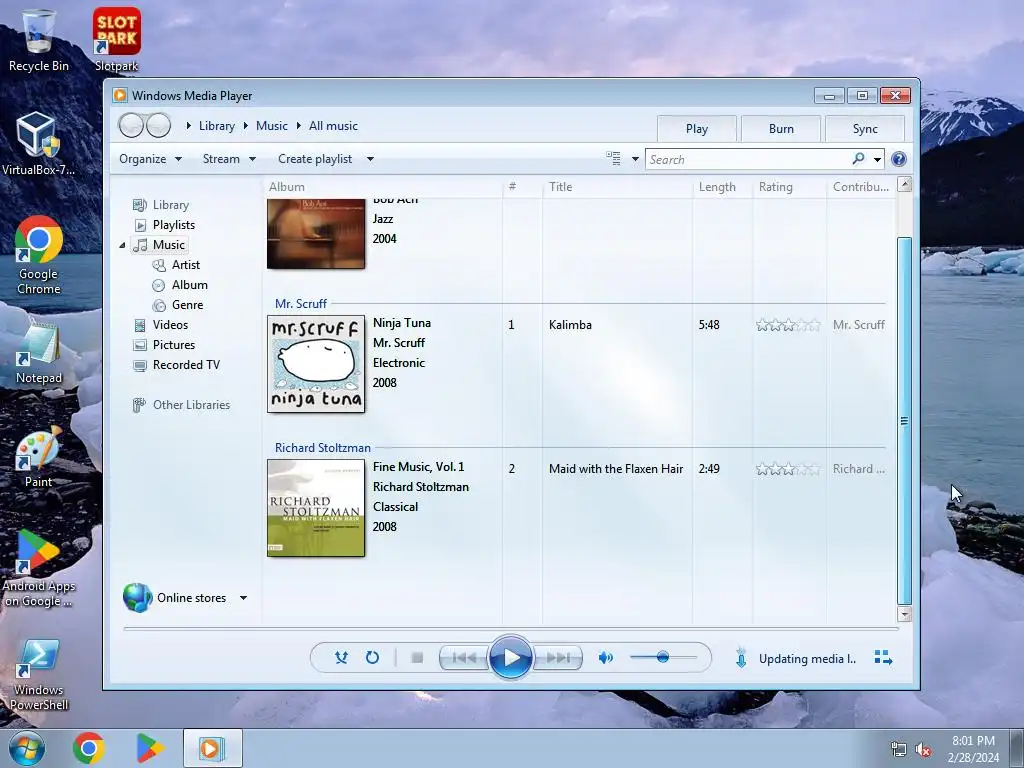Open Videos library
This screenshot has height=768, width=1024.
tap(170, 325)
